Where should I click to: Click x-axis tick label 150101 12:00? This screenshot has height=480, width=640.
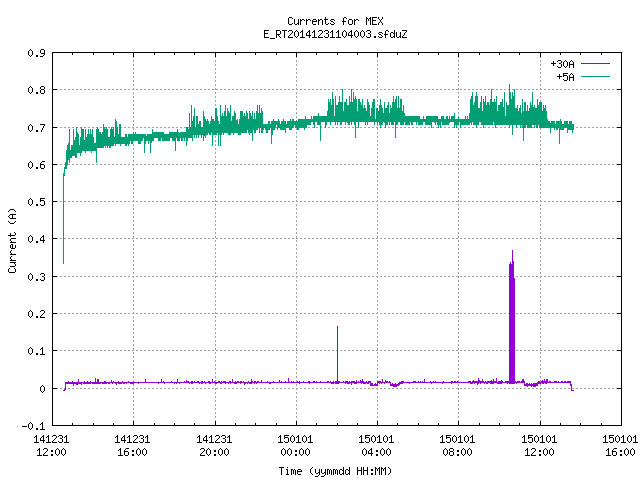click(x=539, y=446)
